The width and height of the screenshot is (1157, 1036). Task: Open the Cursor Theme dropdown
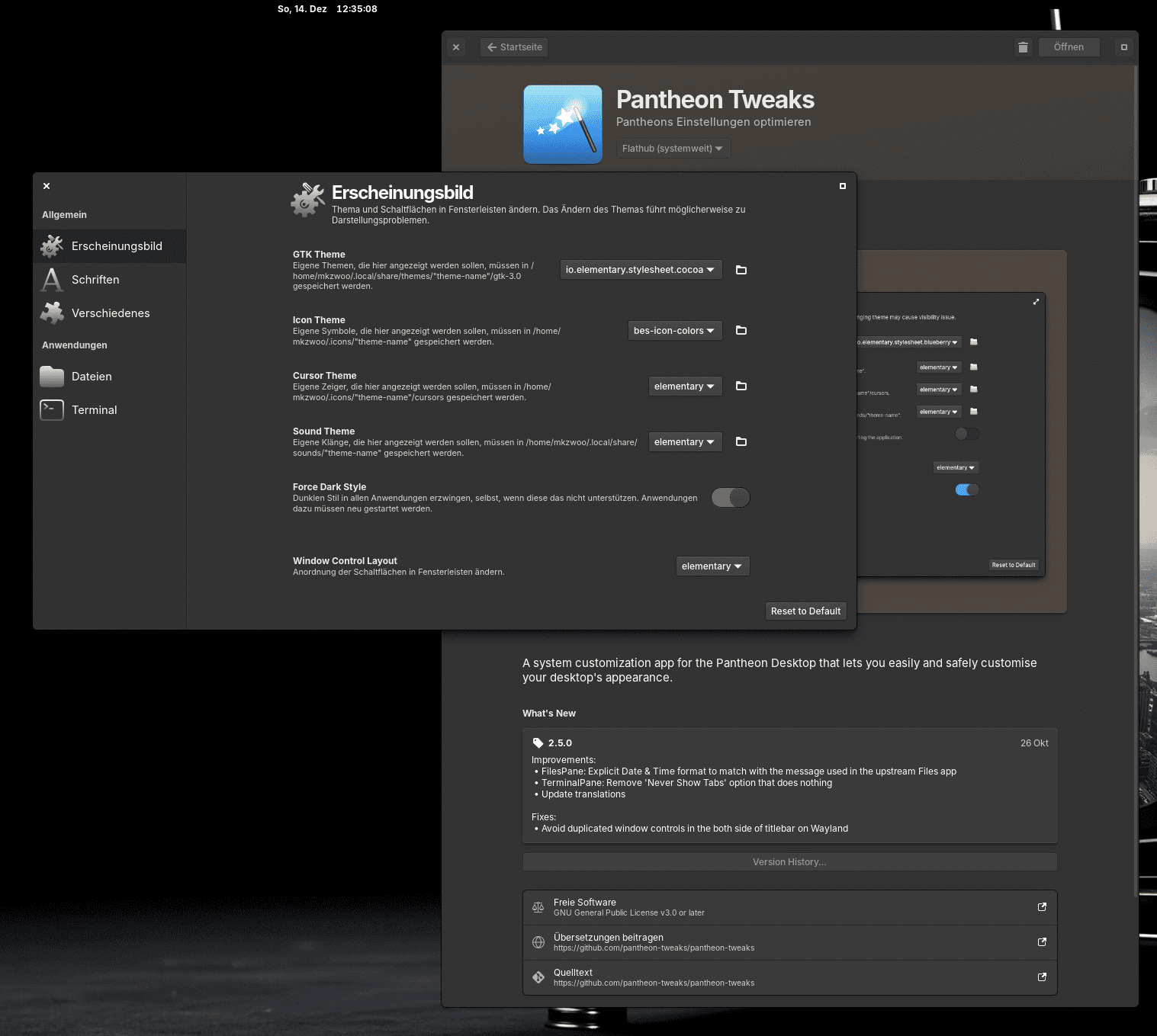685,386
